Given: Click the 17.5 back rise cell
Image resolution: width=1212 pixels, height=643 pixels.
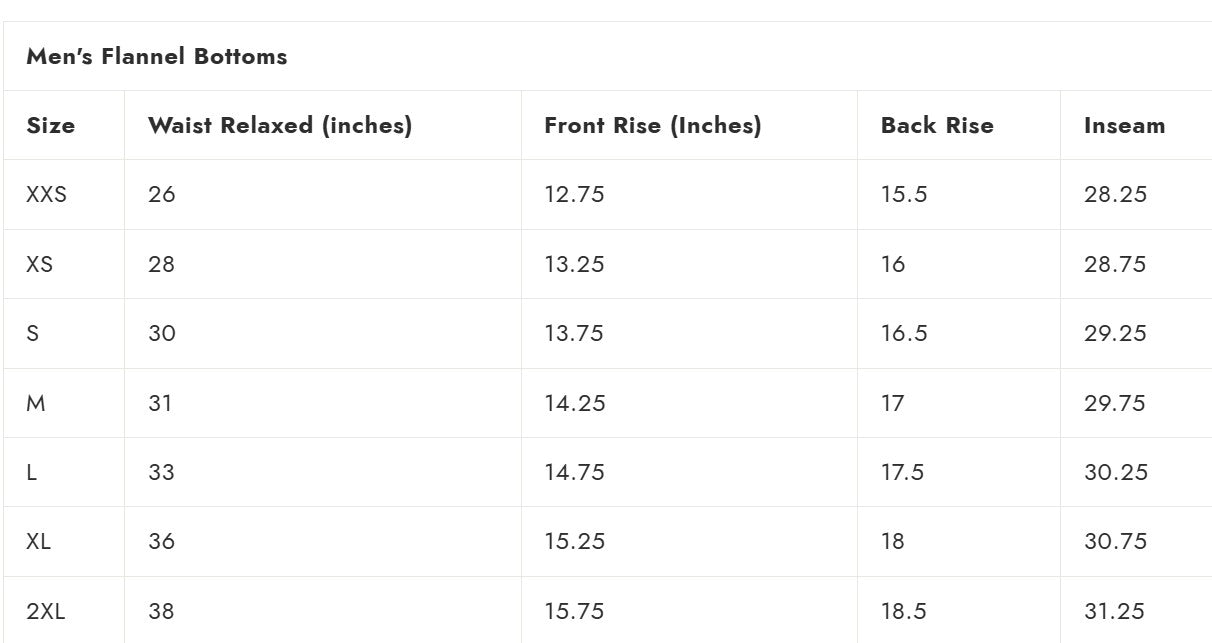Looking at the screenshot, I should click(902, 472).
